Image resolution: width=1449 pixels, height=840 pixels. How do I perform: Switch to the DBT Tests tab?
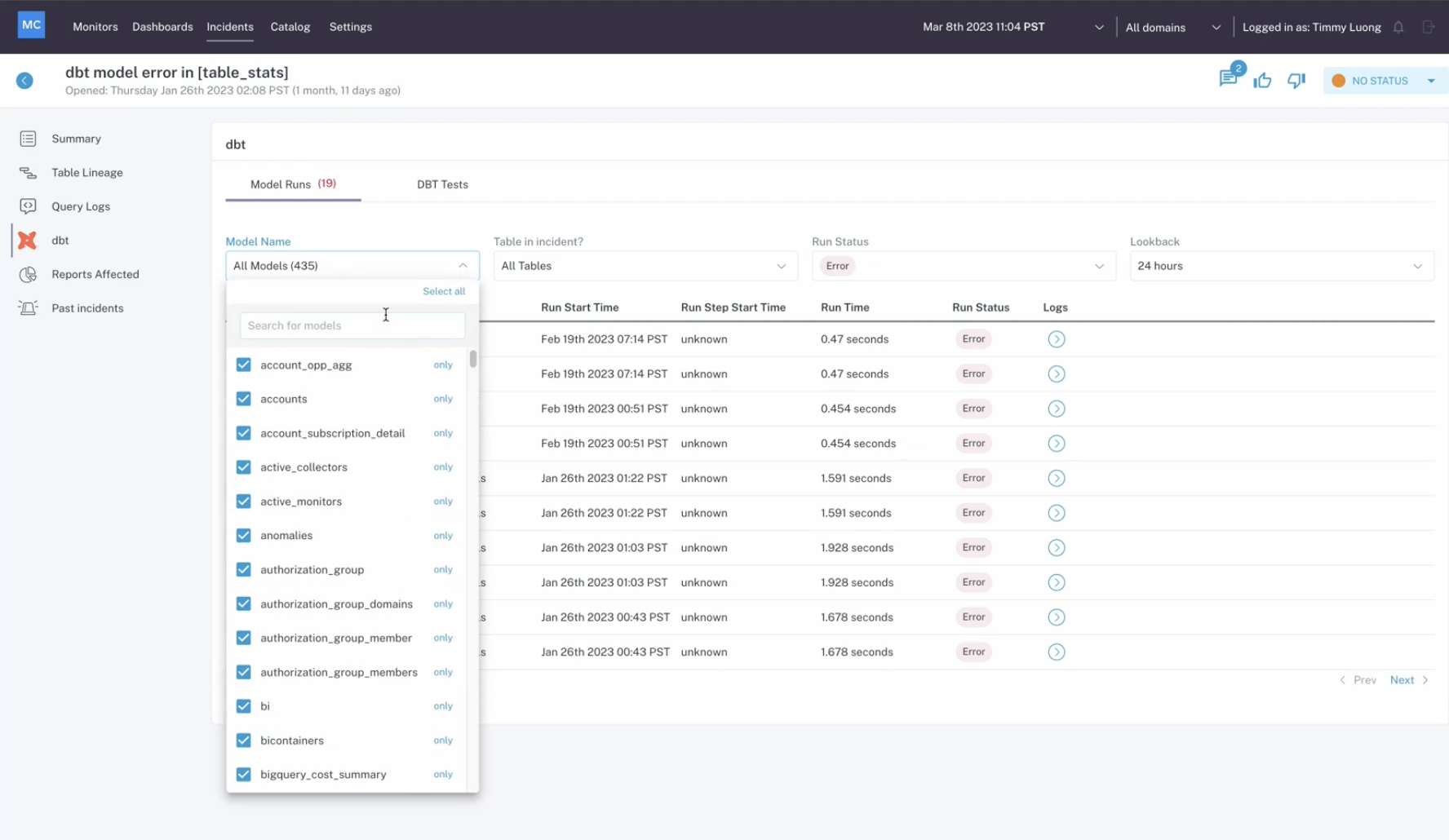tap(442, 184)
